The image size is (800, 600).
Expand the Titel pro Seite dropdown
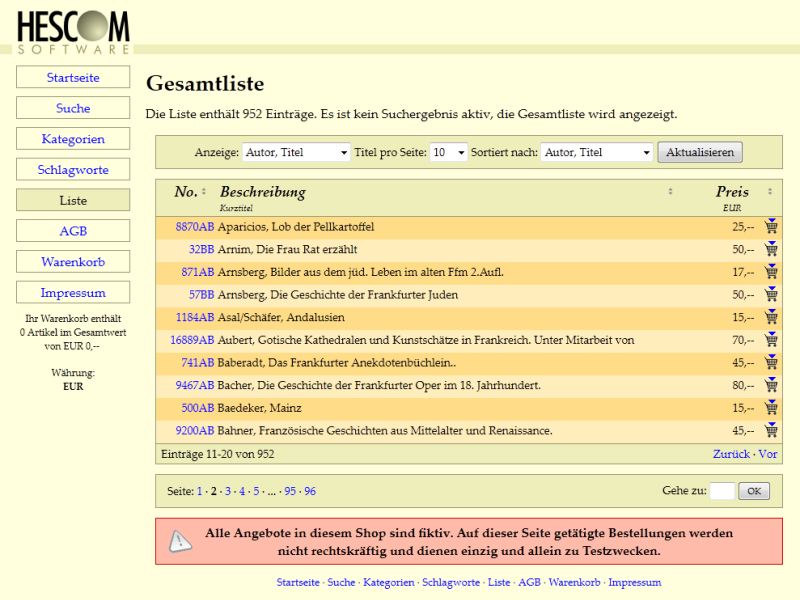tap(448, 153)
